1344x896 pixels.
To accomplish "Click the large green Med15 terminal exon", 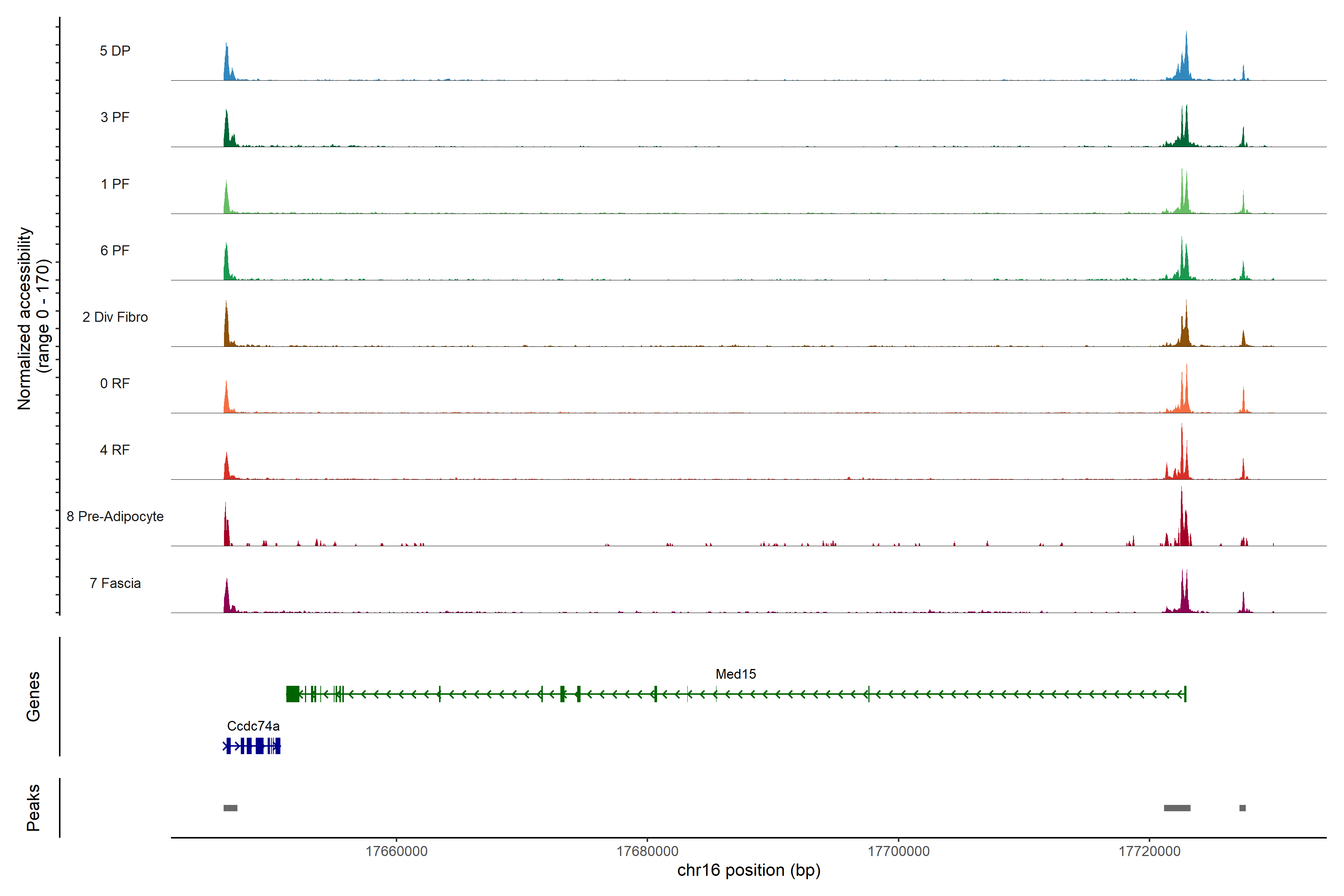I will [293, 694].
